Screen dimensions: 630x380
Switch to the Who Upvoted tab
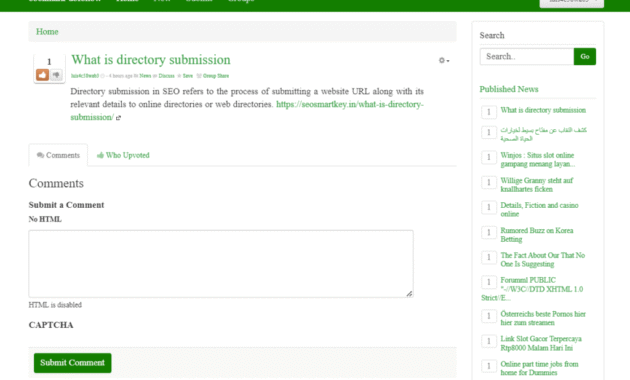[123, 155]
